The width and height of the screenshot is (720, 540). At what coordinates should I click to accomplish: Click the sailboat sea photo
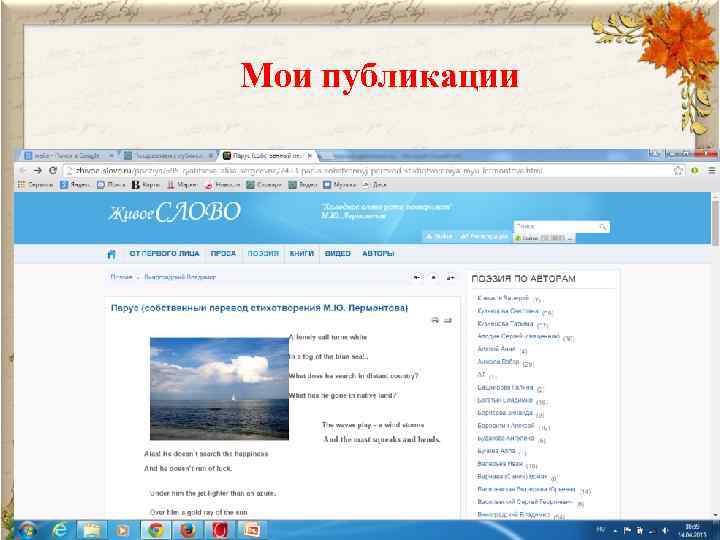click(x=219, y=389)
